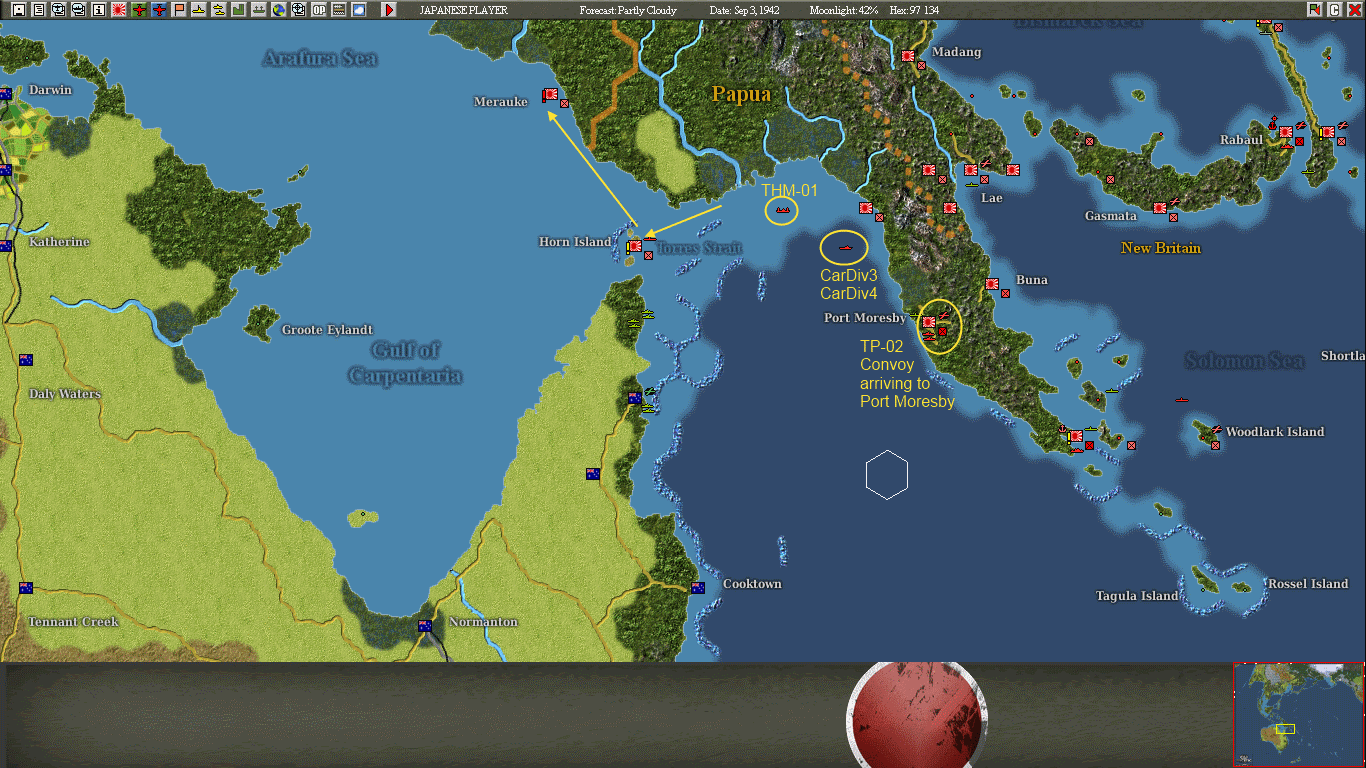Screen dimensions: 1366x768
Task: Click the blue naval air icon
Action: tap(160, 9)
